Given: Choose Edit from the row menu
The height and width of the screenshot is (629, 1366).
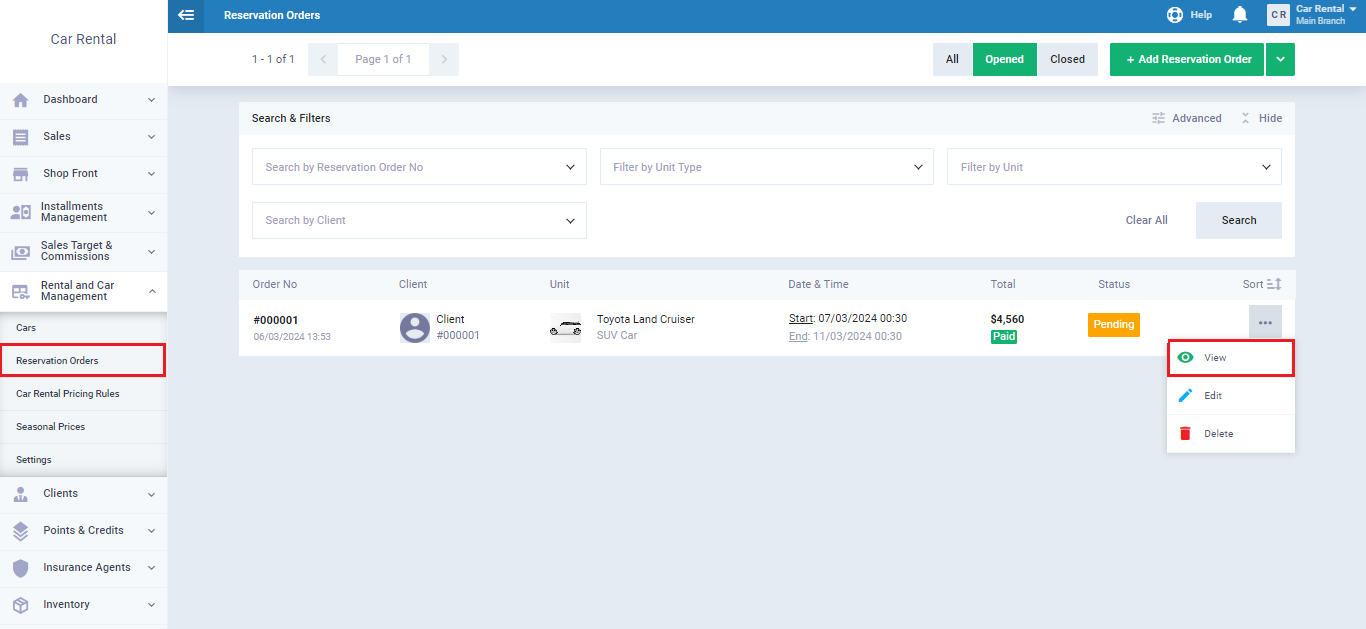Looking at the screenshot, I should pyautogui.click(x=1231, y=395).
